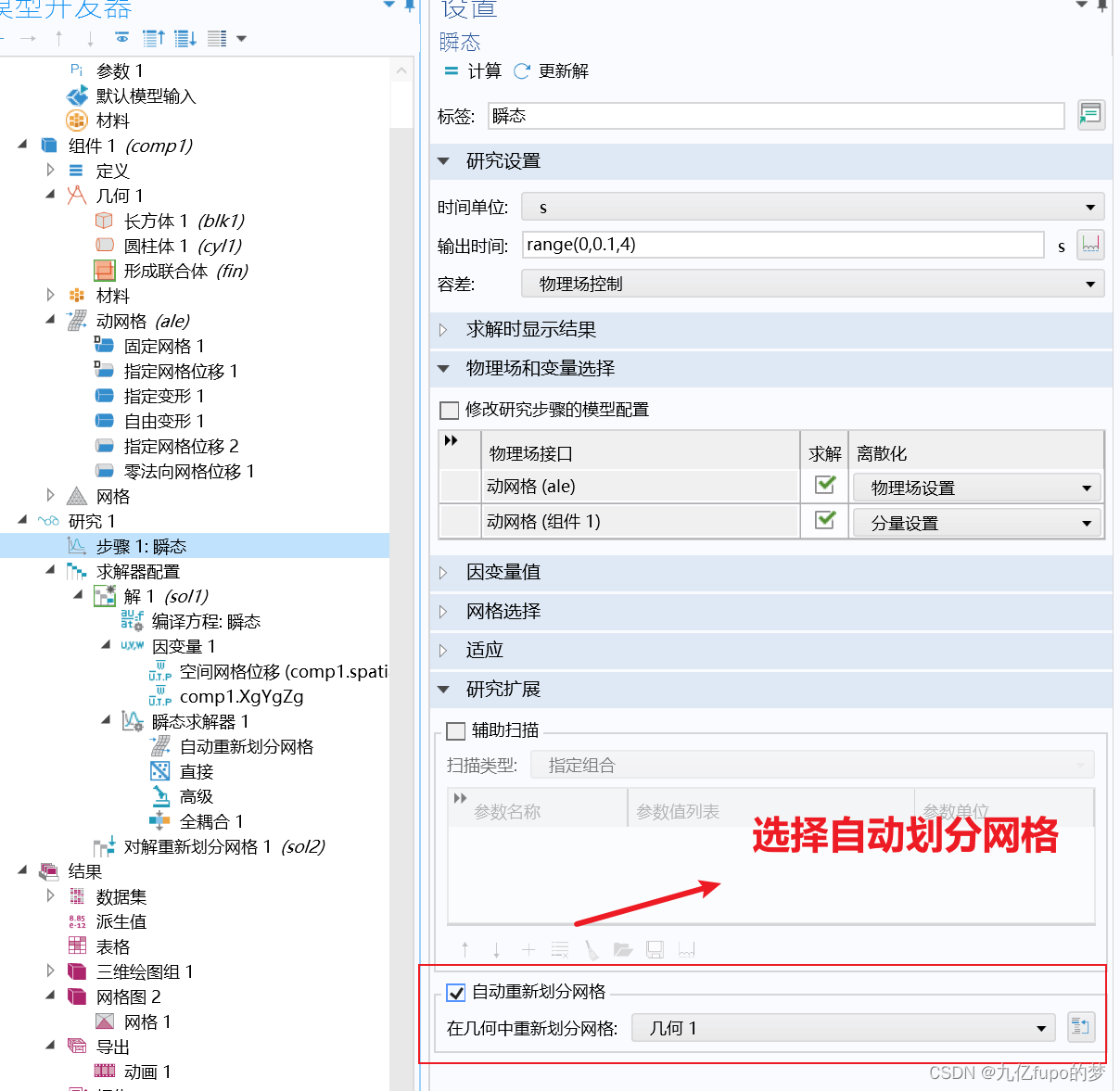
Task: Expand the 因变量值 section
Action: pyautogui.click(x=443, y=572)
